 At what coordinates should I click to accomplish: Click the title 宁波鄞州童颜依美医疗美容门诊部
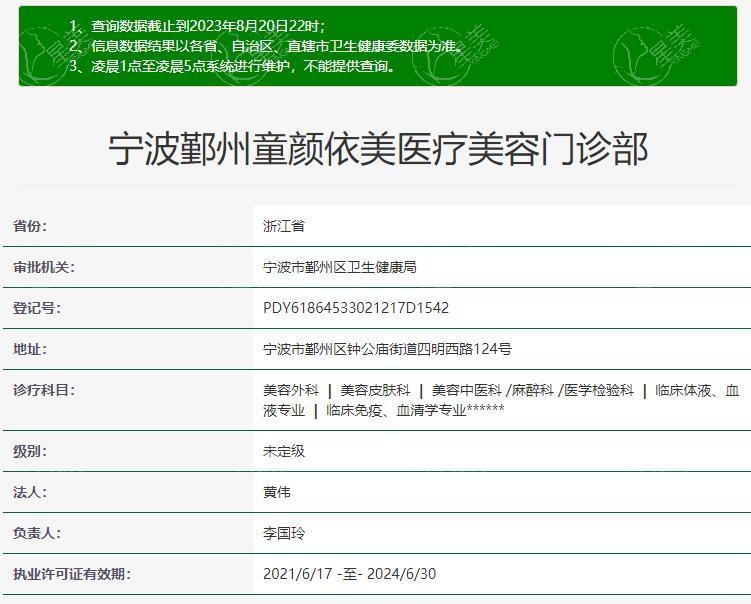coord(378,149)
